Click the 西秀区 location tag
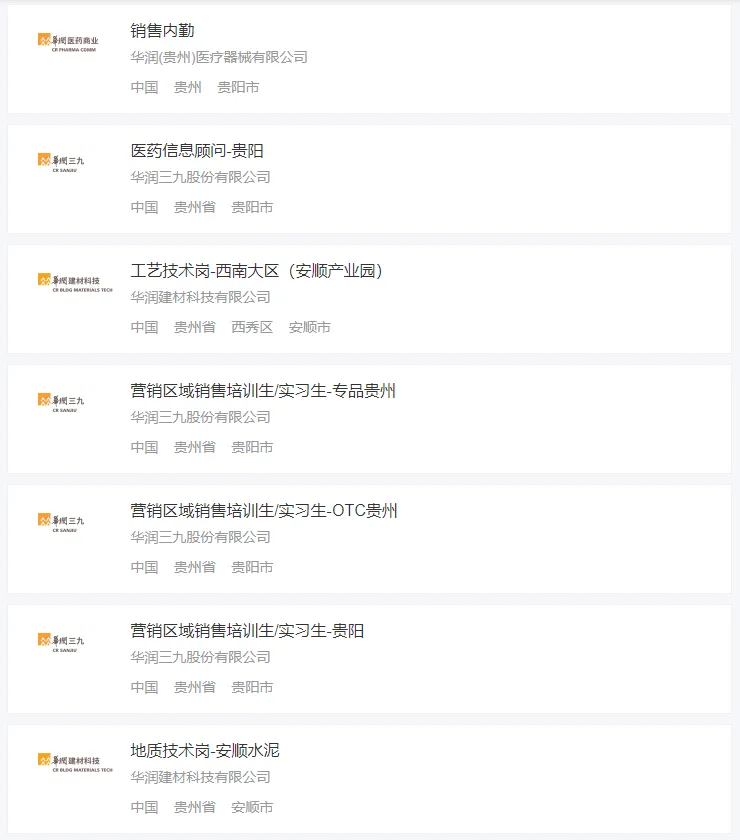This screenshot has height=840, width=740. click(252, 327)
